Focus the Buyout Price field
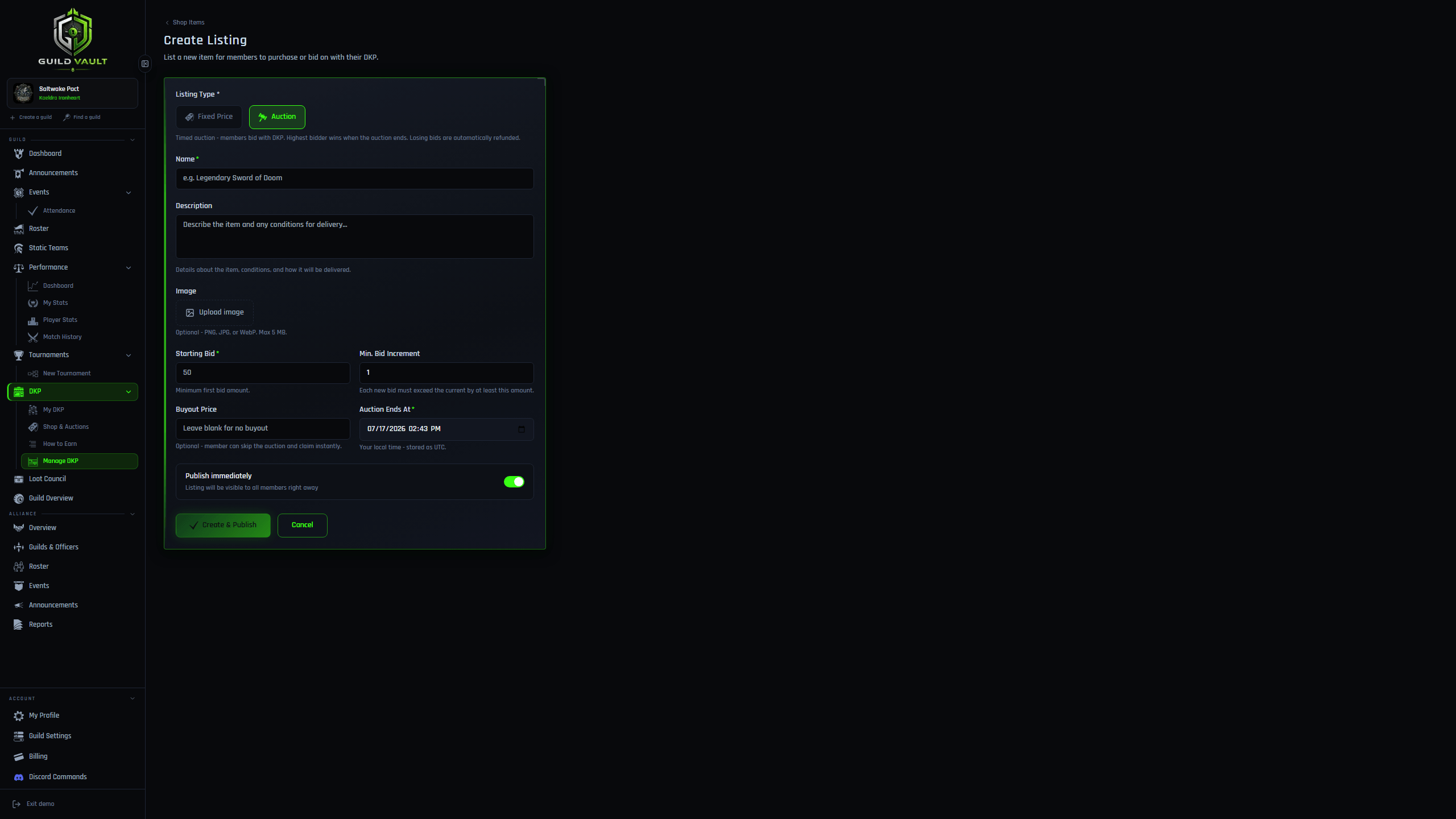Screen dimensions: 1456x819 (263, 429)
